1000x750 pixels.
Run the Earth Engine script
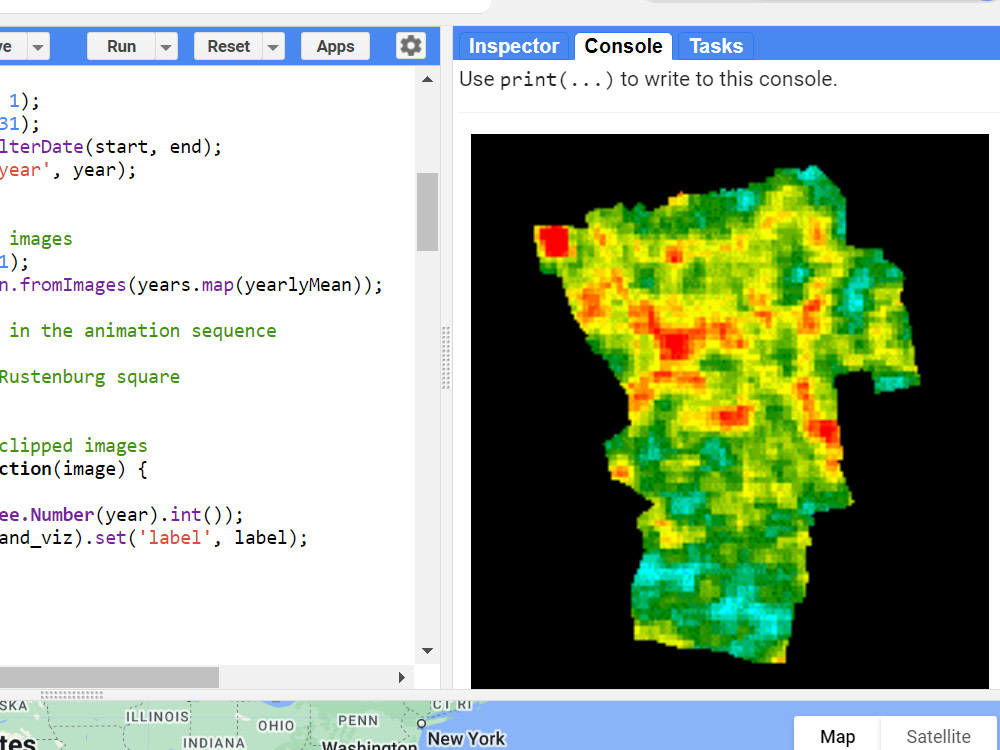[x=120, y=45]
